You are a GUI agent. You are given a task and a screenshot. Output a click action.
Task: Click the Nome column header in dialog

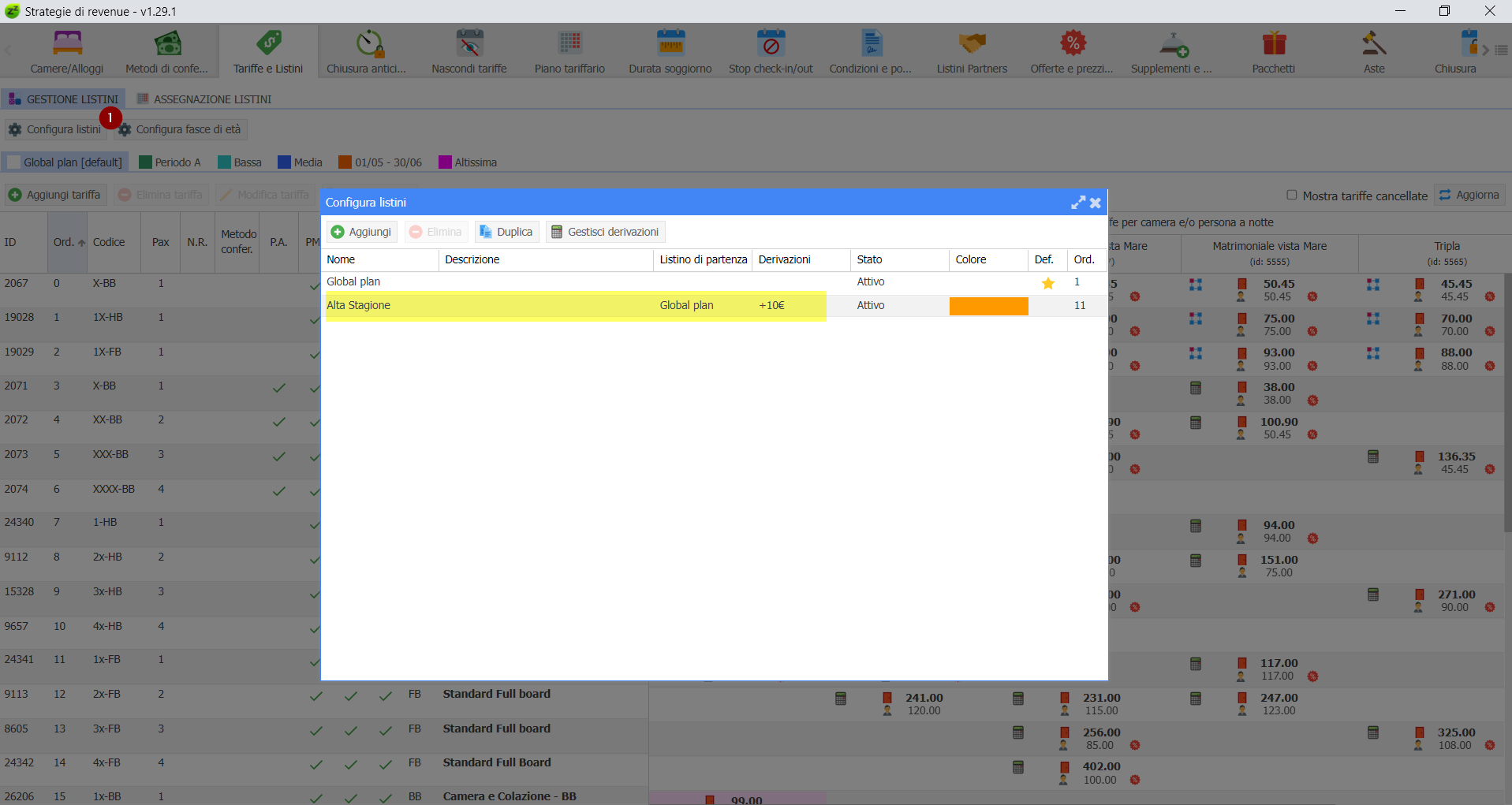(x=380, y=259)
